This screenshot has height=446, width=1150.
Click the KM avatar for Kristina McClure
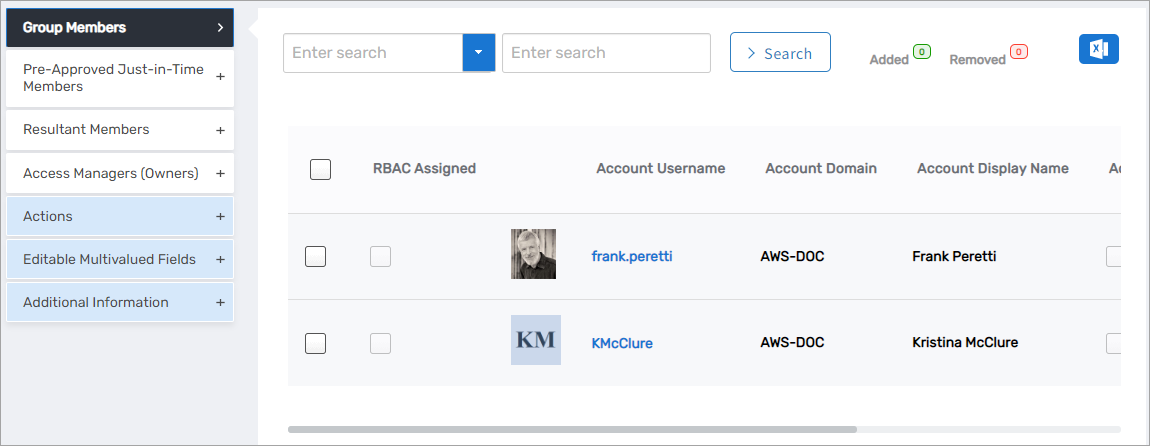click(535, 340)
